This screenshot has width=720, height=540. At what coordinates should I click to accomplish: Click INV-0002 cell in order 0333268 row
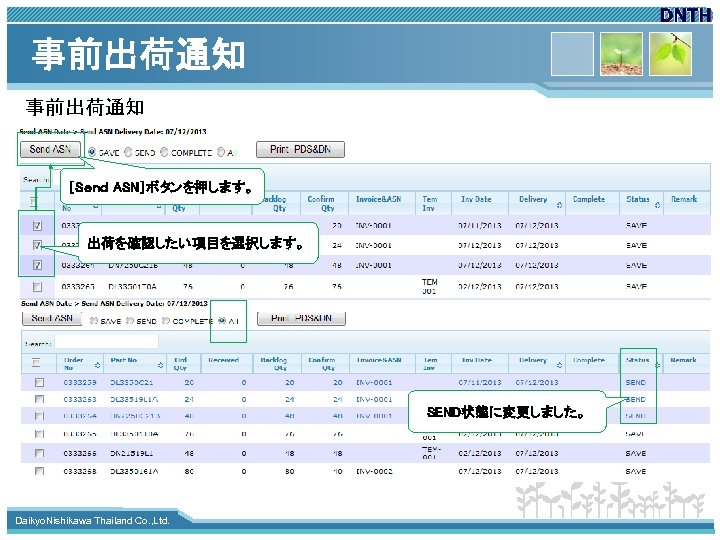pos(374,471)
